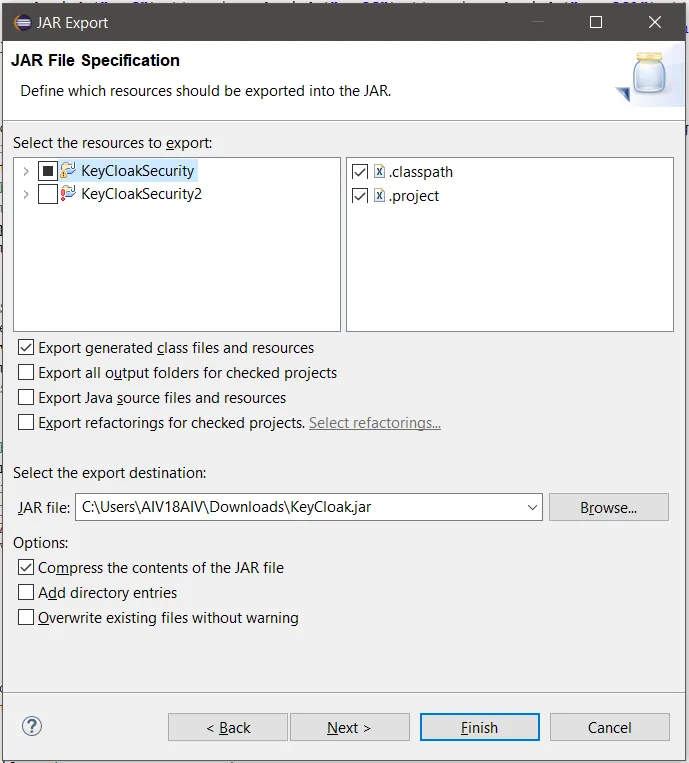Screen dimensions: 689x763
Task: Click the .classpath file icon
Action: pos(379,171)
